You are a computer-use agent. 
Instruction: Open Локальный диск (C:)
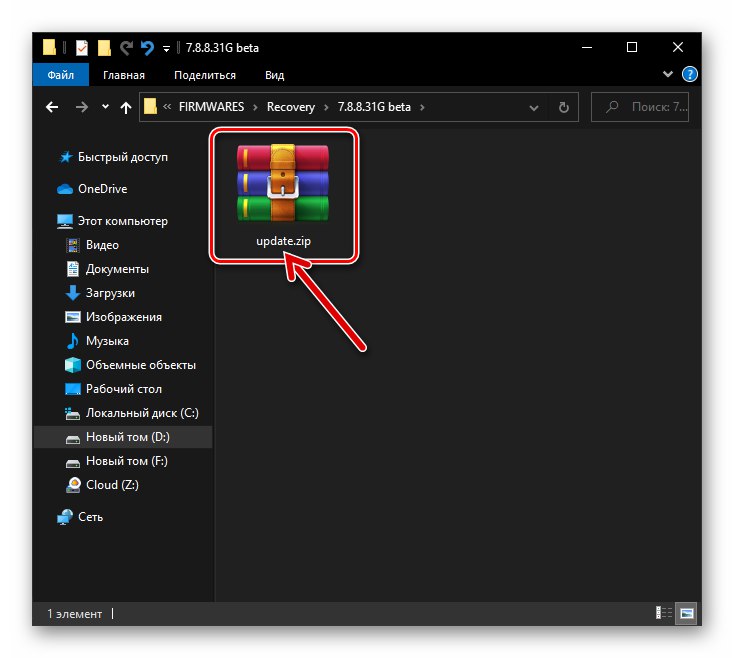pos(142,413)
